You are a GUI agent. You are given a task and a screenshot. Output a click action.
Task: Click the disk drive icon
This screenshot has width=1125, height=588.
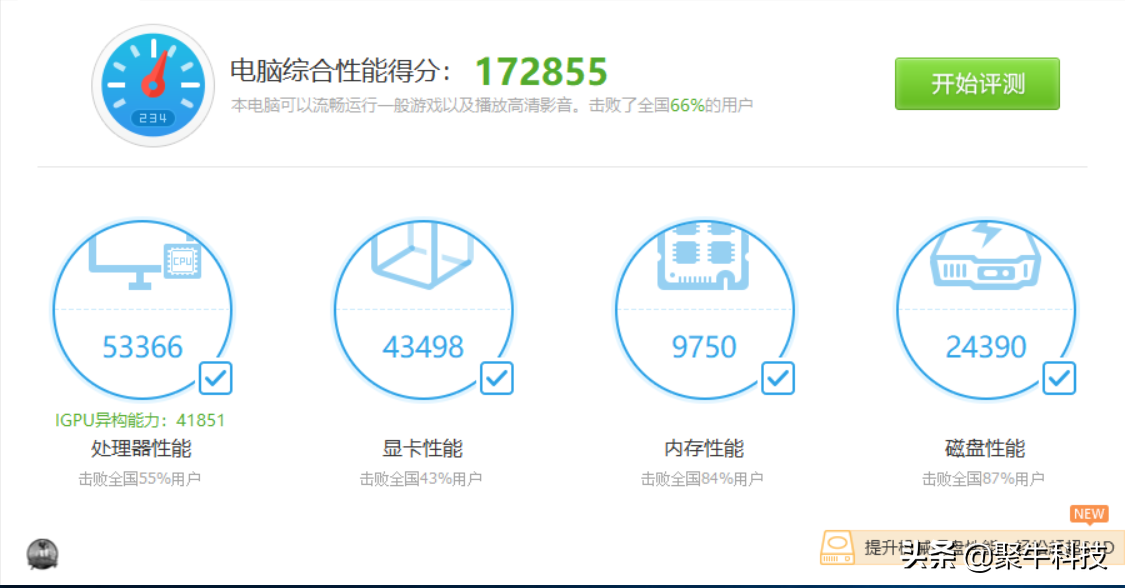click(x=985, y=255)
